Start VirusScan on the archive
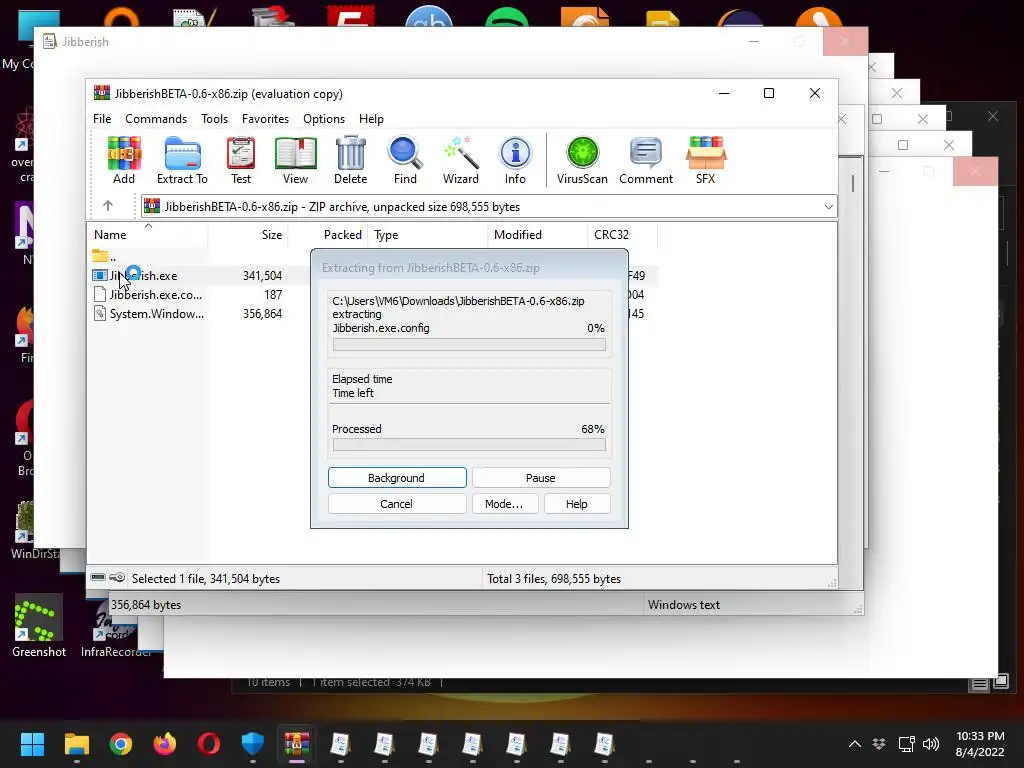 (582, 160)
